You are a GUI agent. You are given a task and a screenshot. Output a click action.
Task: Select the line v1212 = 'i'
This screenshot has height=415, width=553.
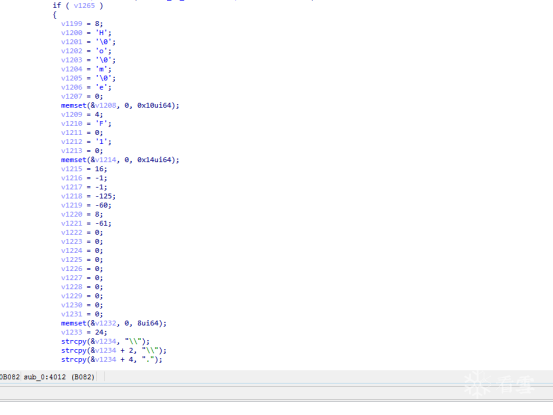tap(86, 142)
